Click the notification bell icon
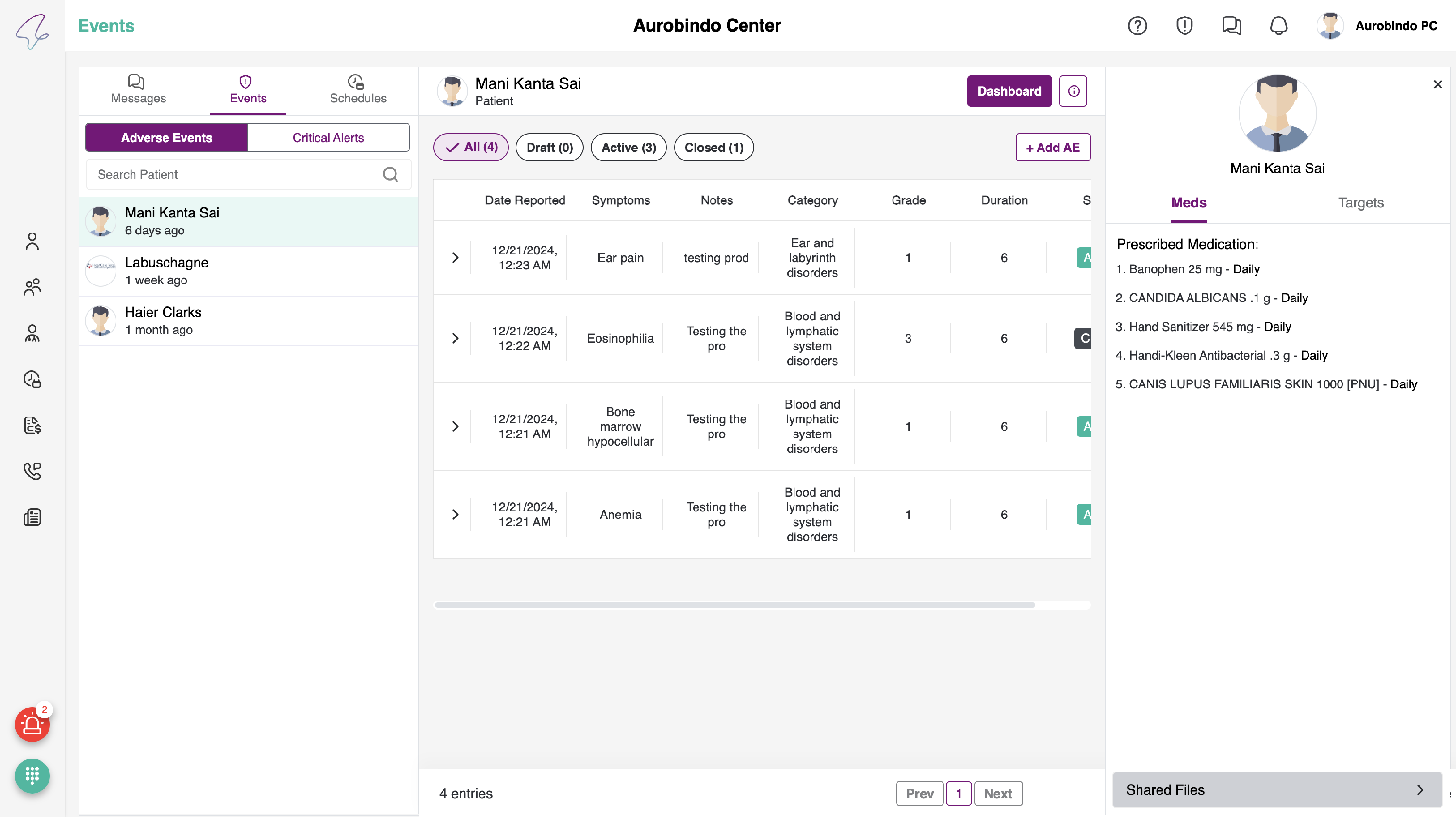1456x817 pixels. pos(1278,26)
